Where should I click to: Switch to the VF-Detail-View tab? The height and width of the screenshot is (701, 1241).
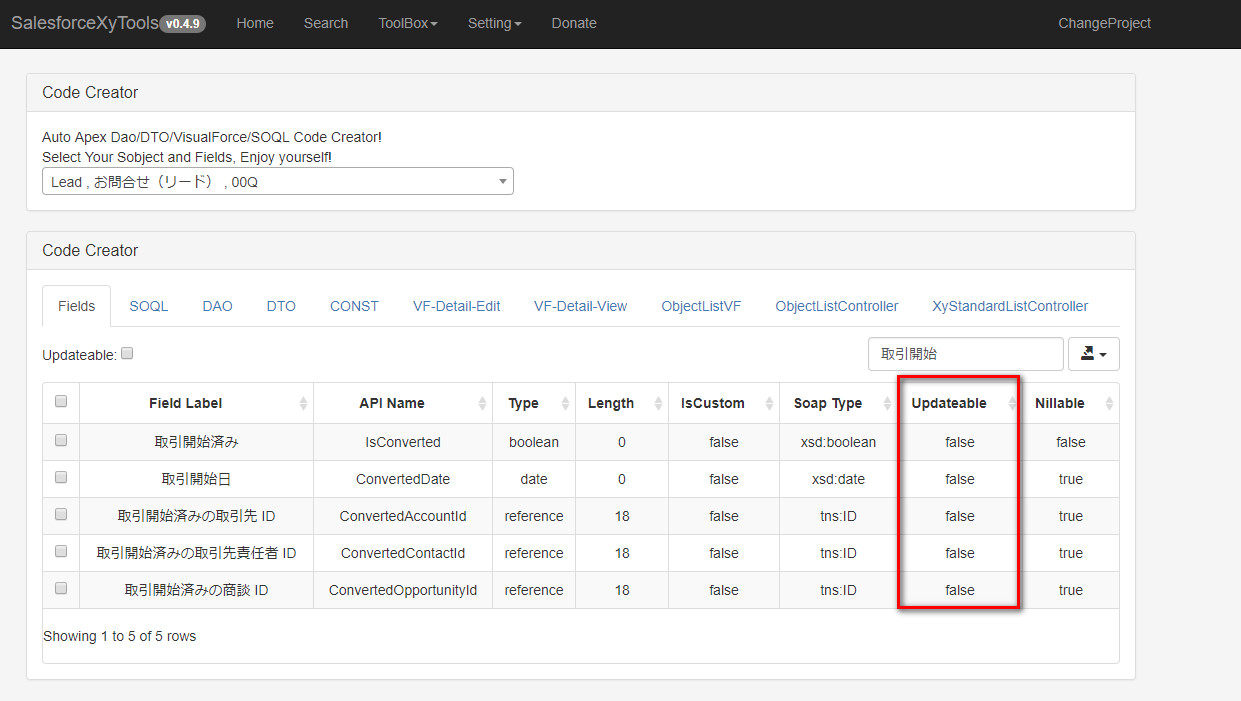[580, 306]
